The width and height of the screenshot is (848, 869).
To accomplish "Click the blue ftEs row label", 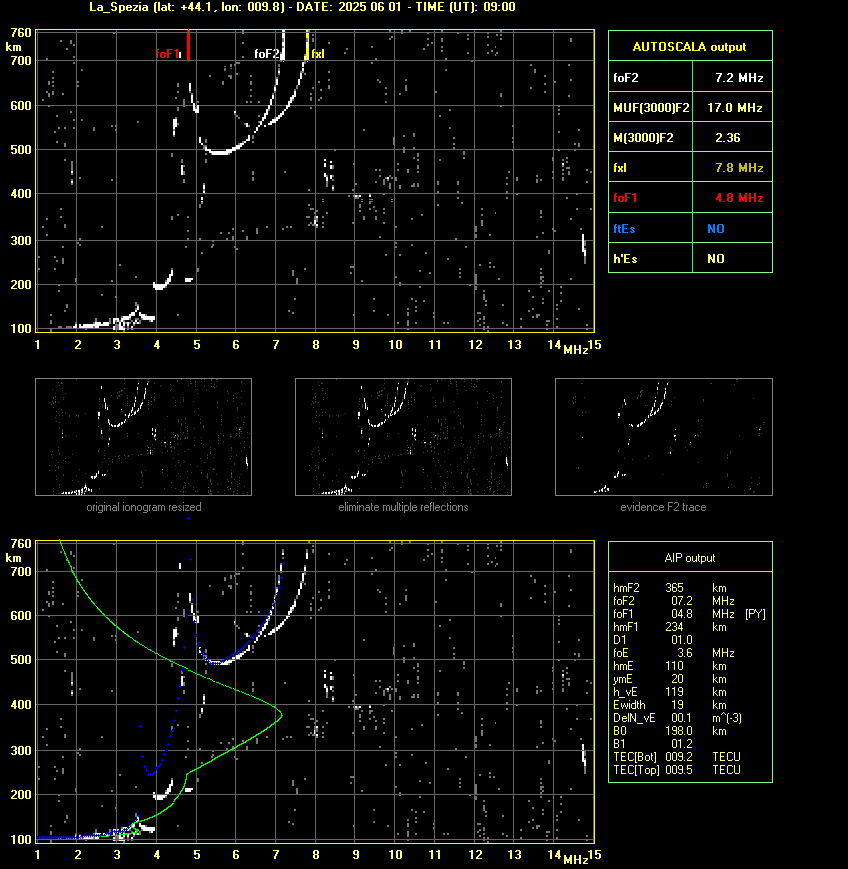I will point(624,229).
